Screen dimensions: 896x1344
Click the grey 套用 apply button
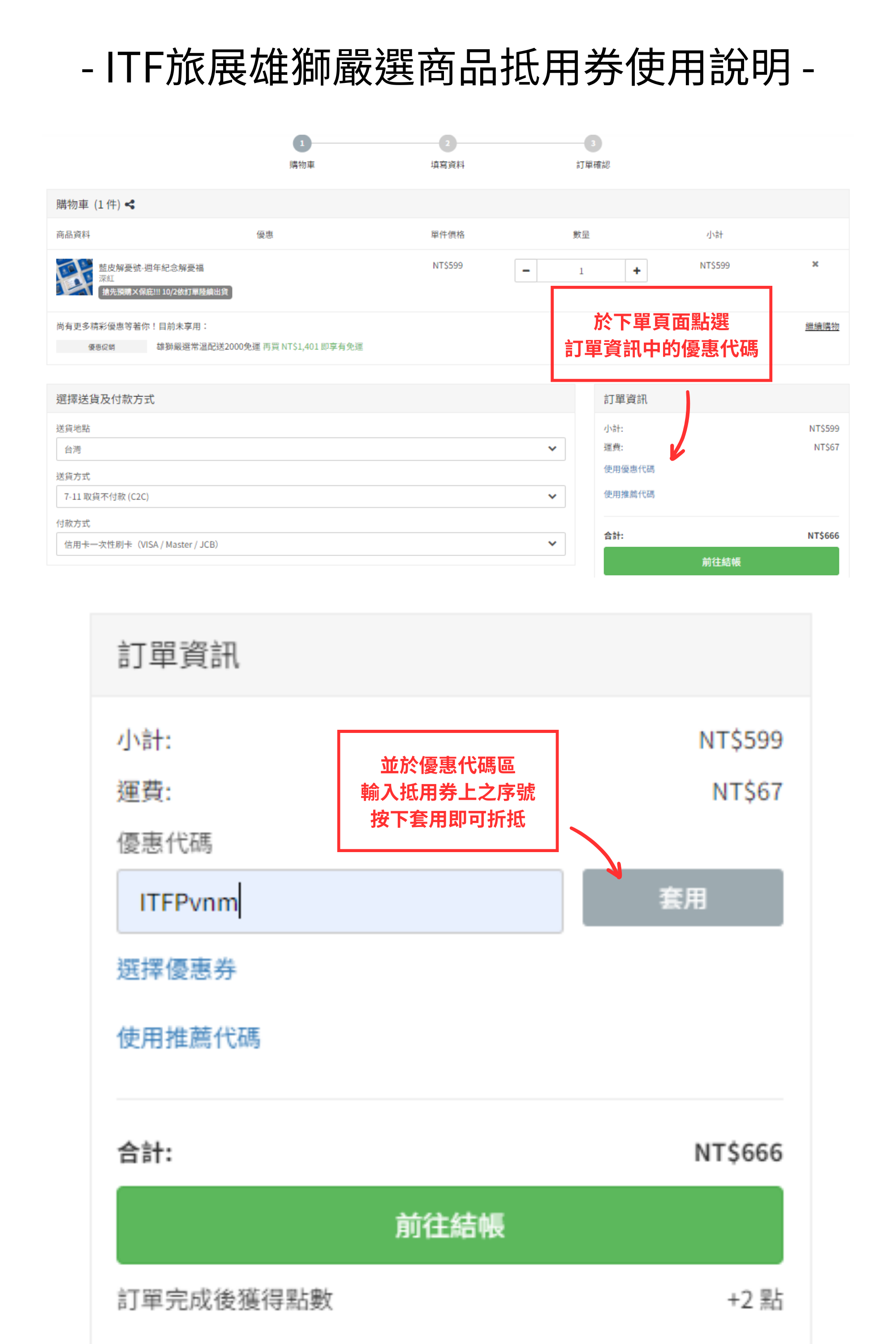click(x=683, y=898)
